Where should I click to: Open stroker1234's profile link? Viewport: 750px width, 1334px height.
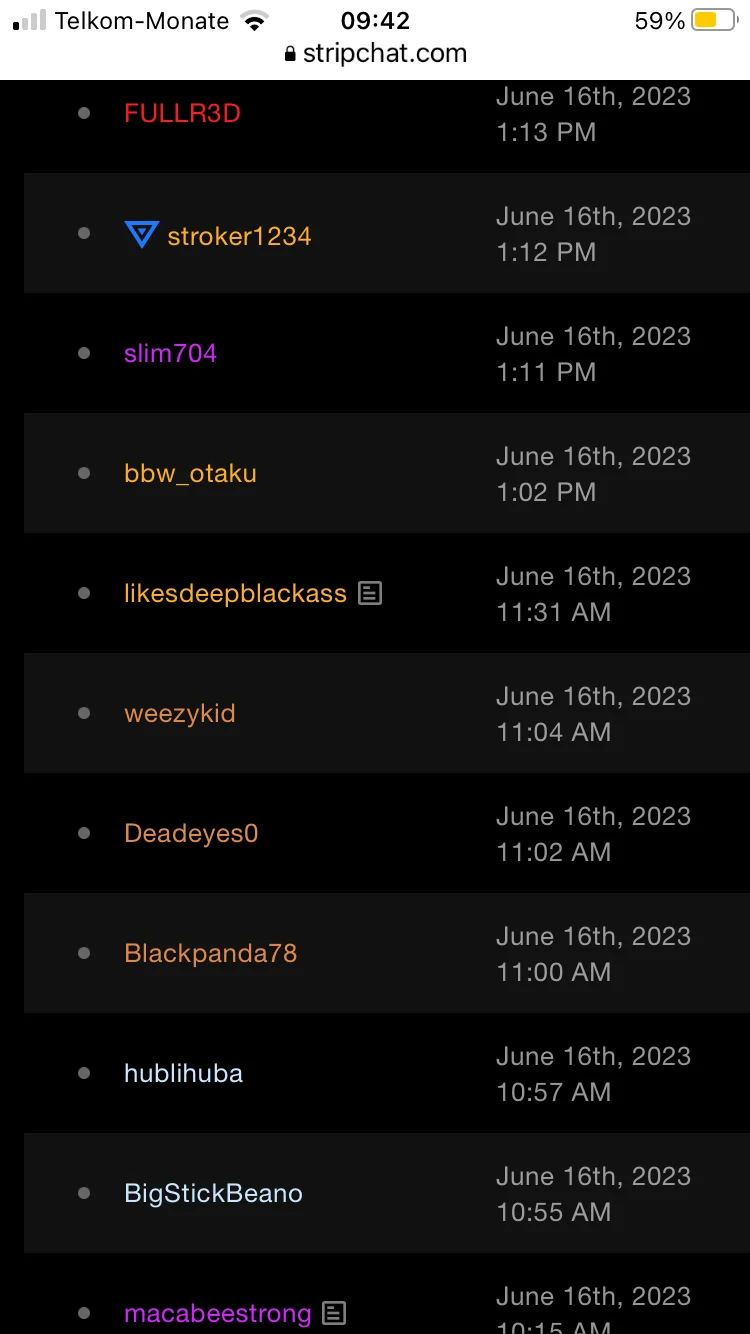[x=239, y=236]
